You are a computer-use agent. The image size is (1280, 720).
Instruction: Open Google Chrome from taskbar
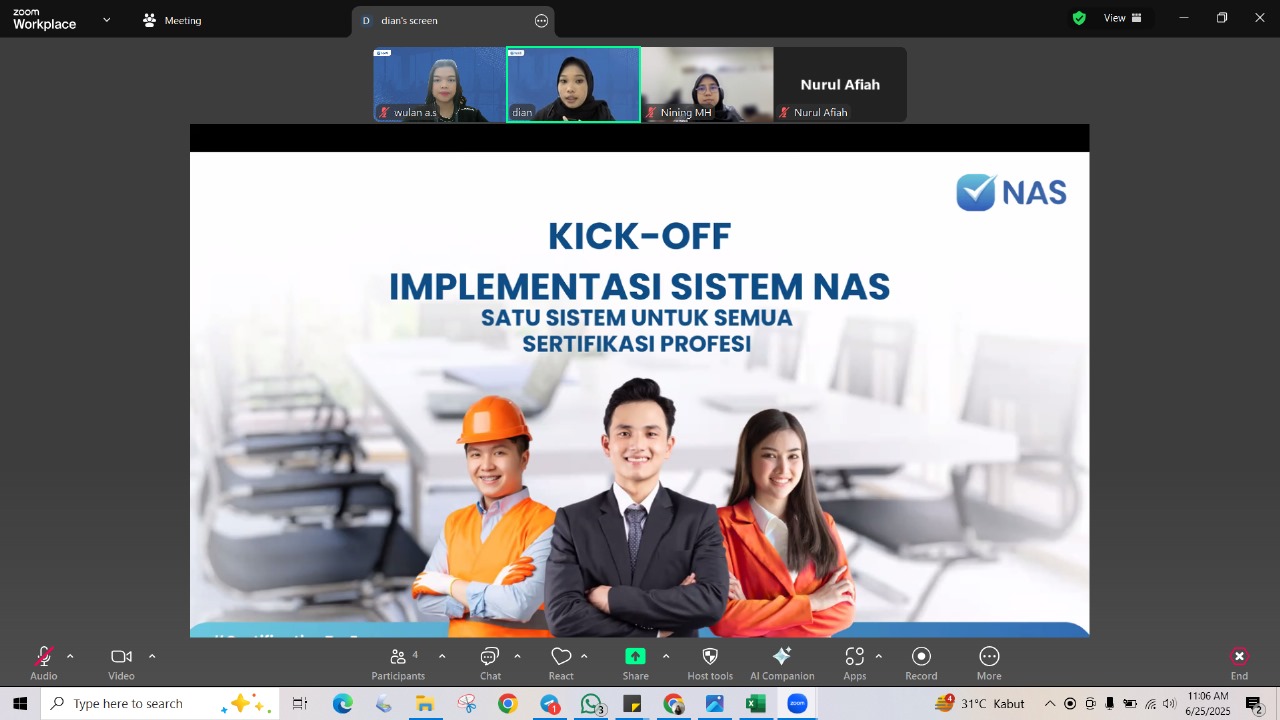click(508, 704)
